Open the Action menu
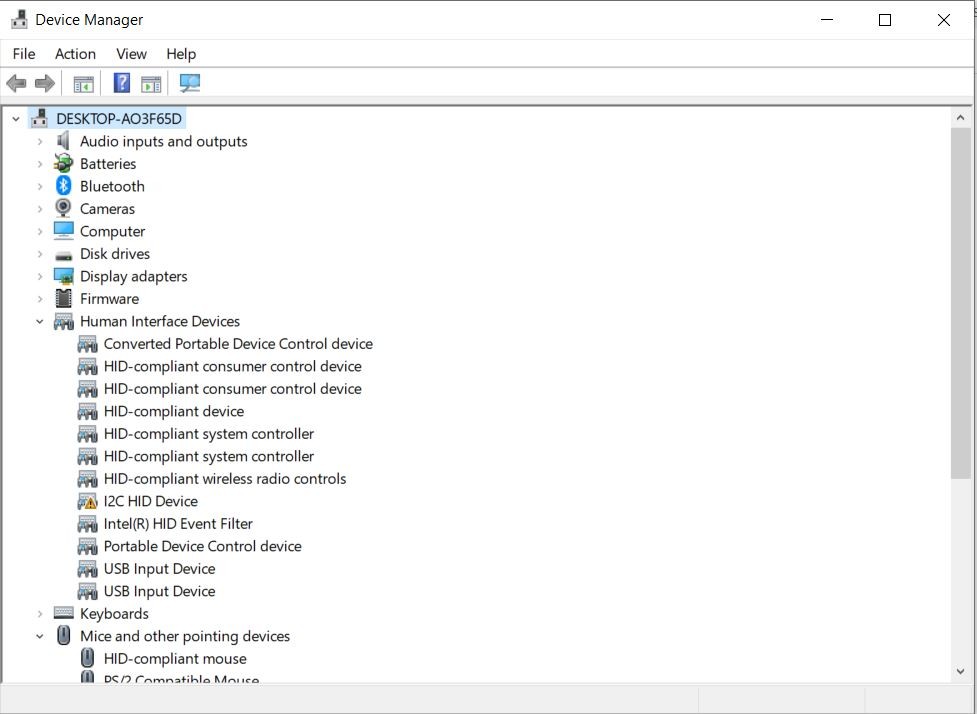This screenshot has width=977, height=714. [x=75, y=54]
